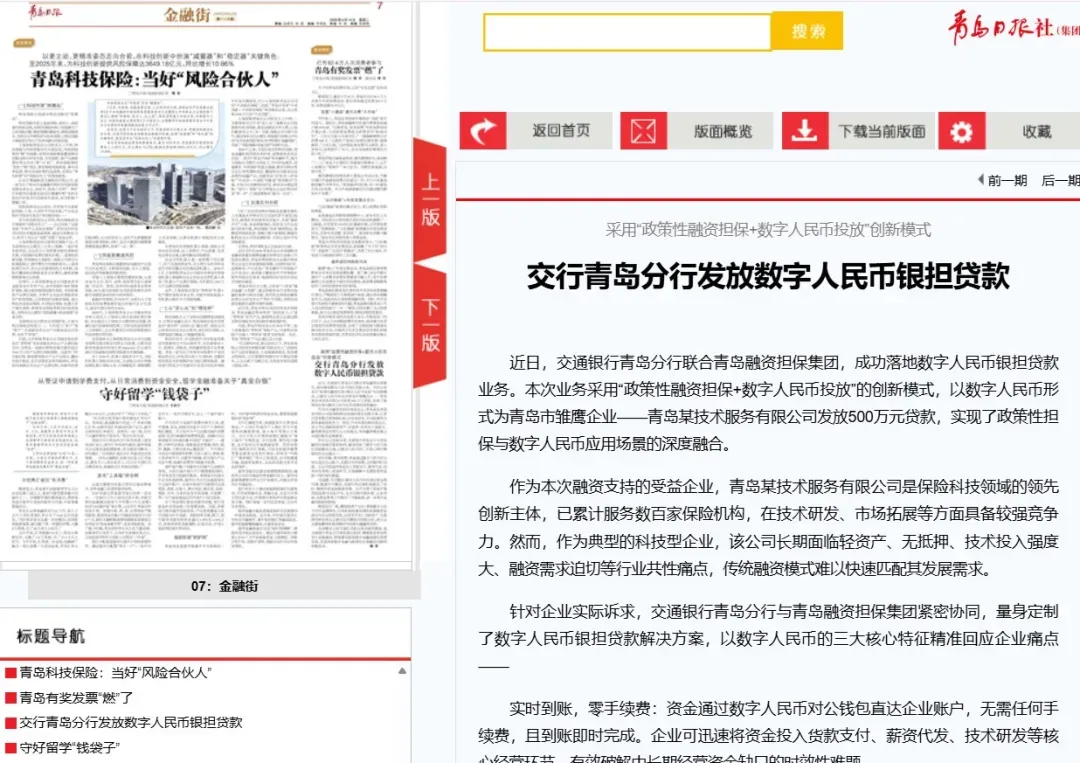Image resolution: width=1080 pixels, height=763 pixels.
Task: Click the article headline 交行青岛分行发放数字人民币银担贷款
Action: tap(768, 276)
